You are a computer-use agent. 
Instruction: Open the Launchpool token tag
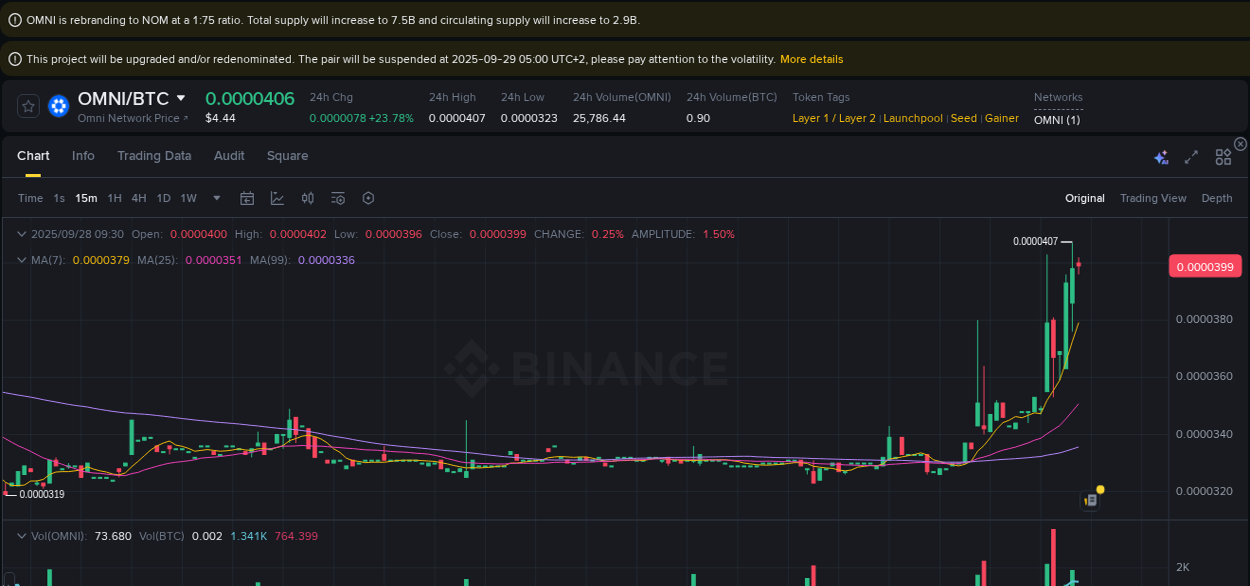tap(913, 118)
